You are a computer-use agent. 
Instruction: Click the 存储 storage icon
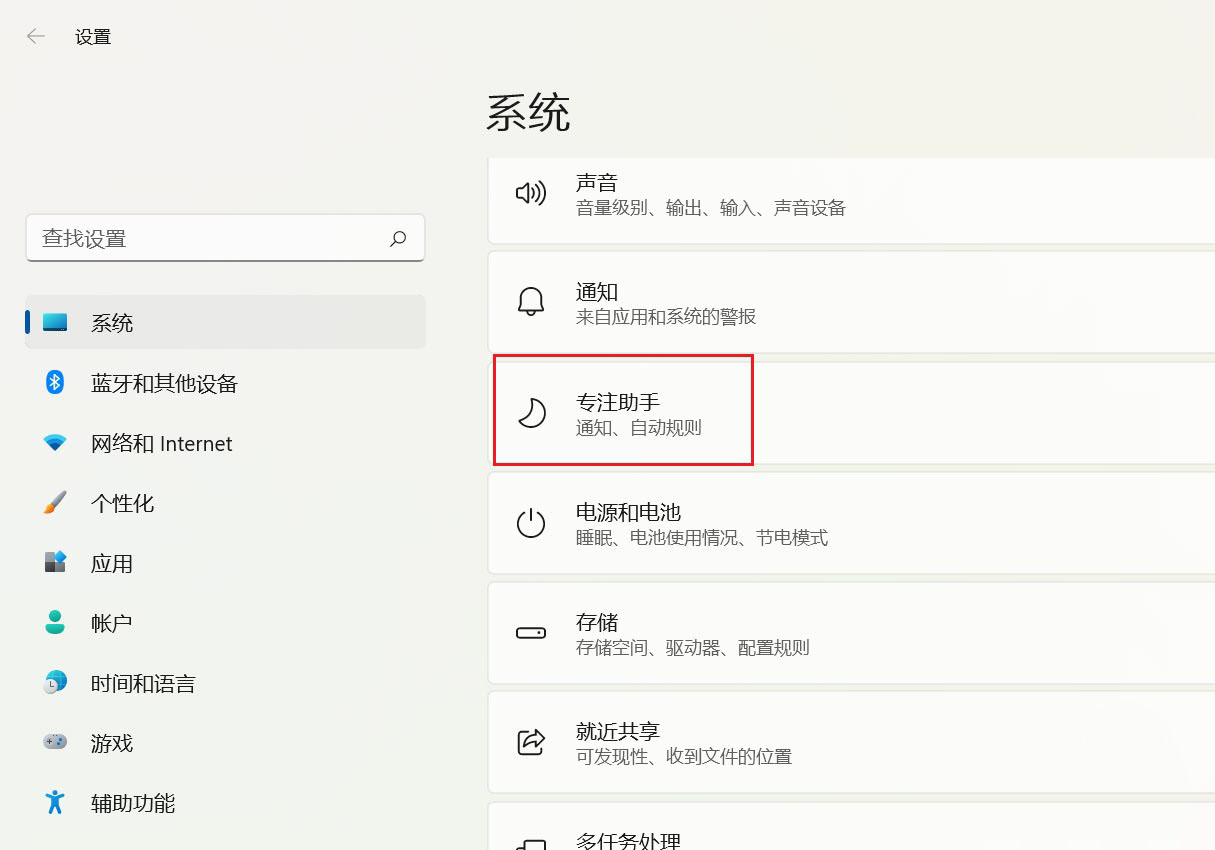click(x=531, y=633)
